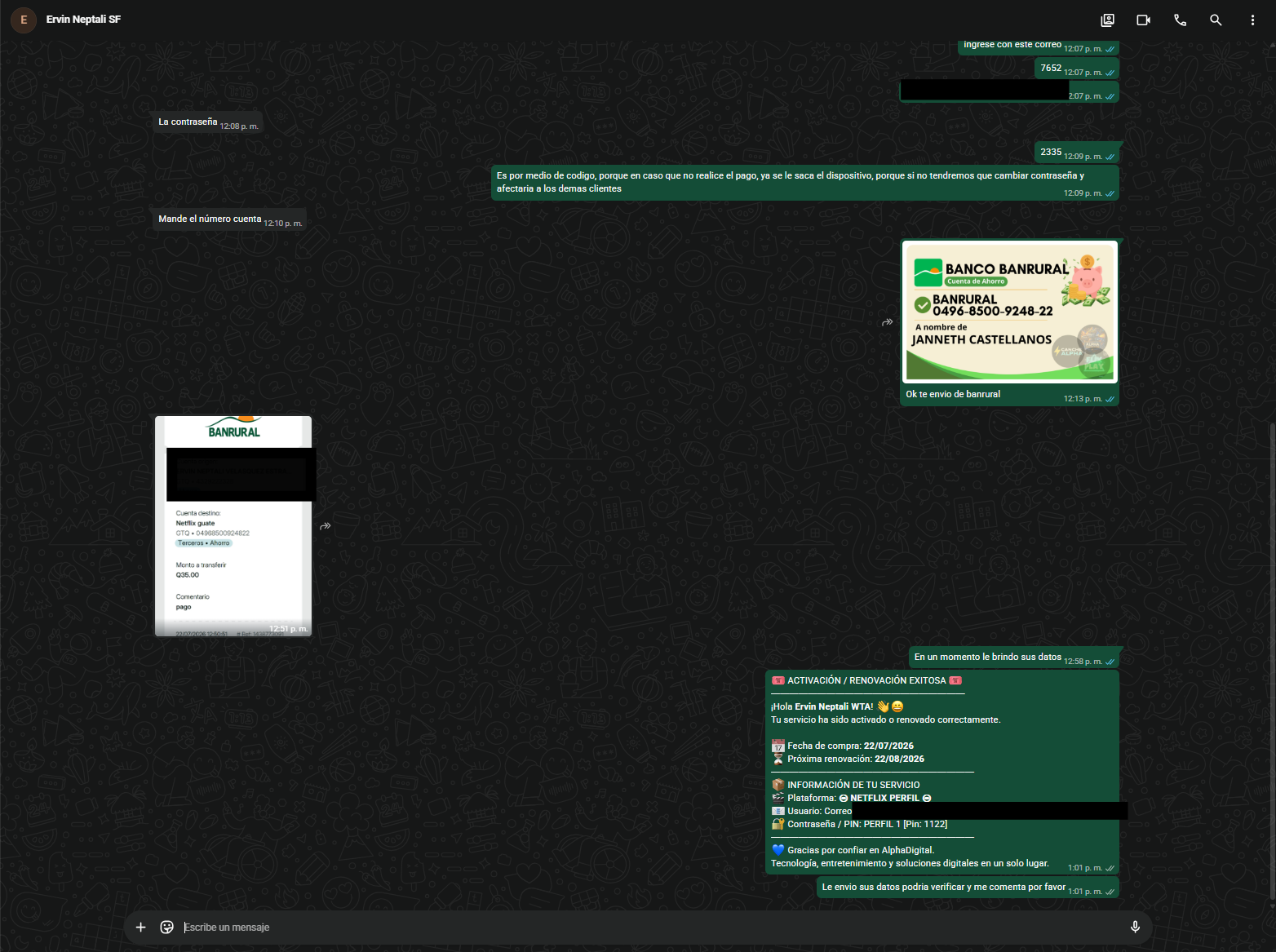Select the '2335' code message
The width and height of the screenshot is (1276, 952).
(1077, 153)
